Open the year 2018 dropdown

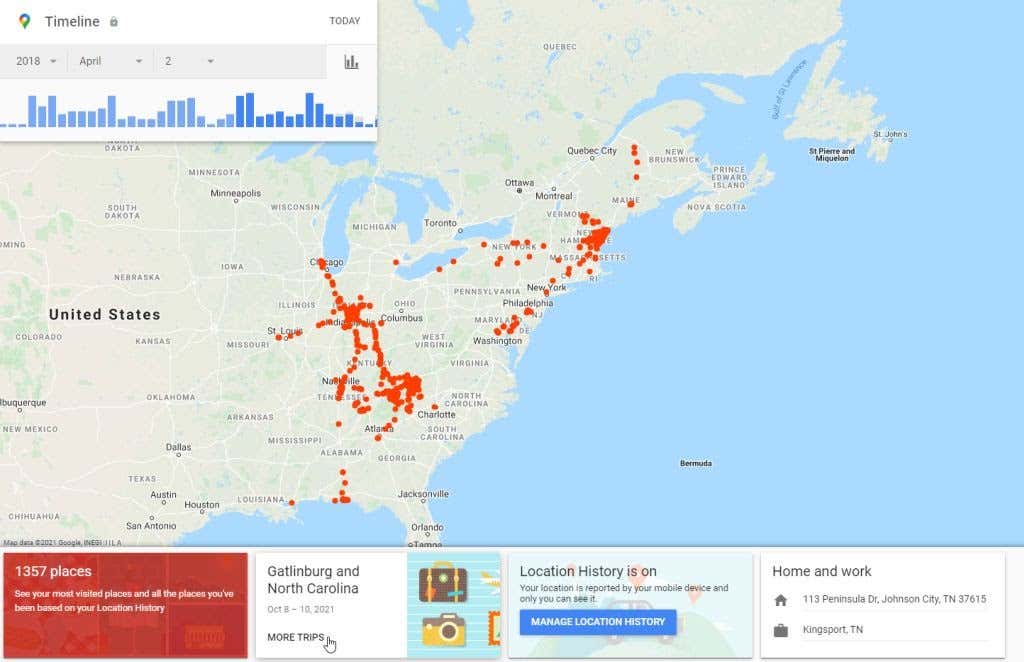tap(37, 62)
